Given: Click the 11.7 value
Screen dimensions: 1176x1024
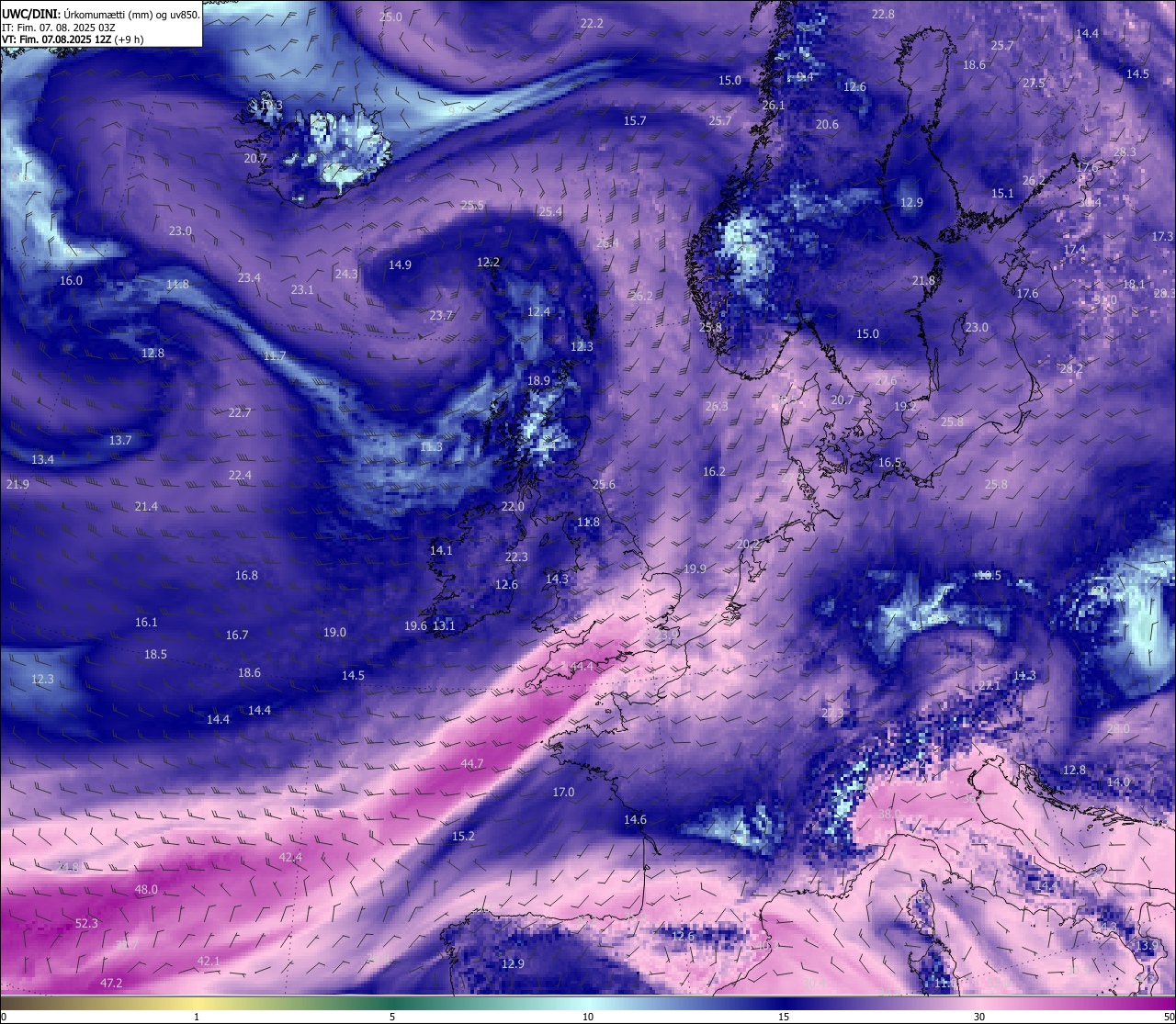Looking at the screenshot, I should pos(275,356).
